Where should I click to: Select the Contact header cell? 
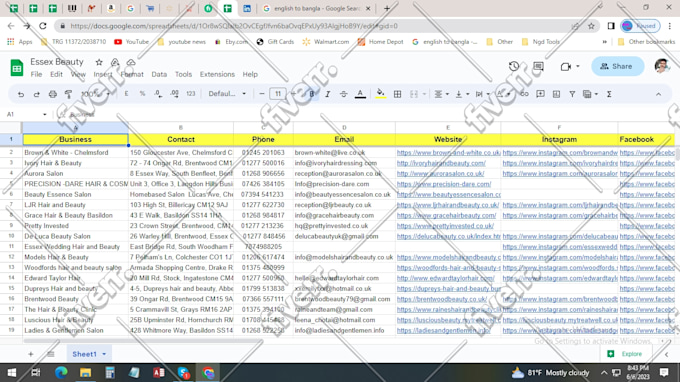tap(181, 139)
